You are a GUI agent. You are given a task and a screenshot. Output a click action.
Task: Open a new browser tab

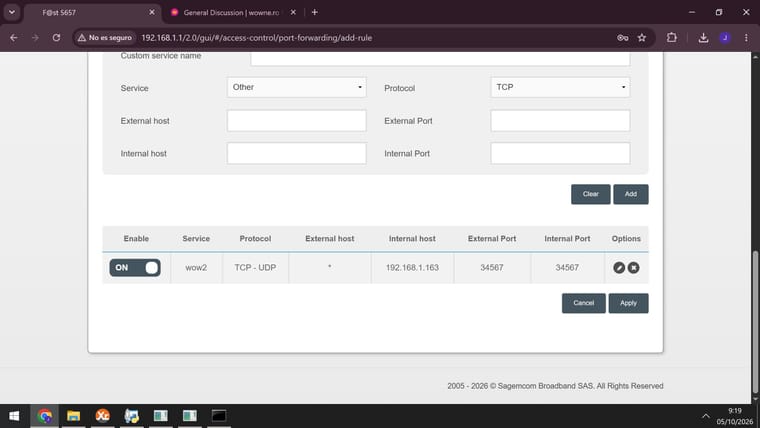pos(315,13)
